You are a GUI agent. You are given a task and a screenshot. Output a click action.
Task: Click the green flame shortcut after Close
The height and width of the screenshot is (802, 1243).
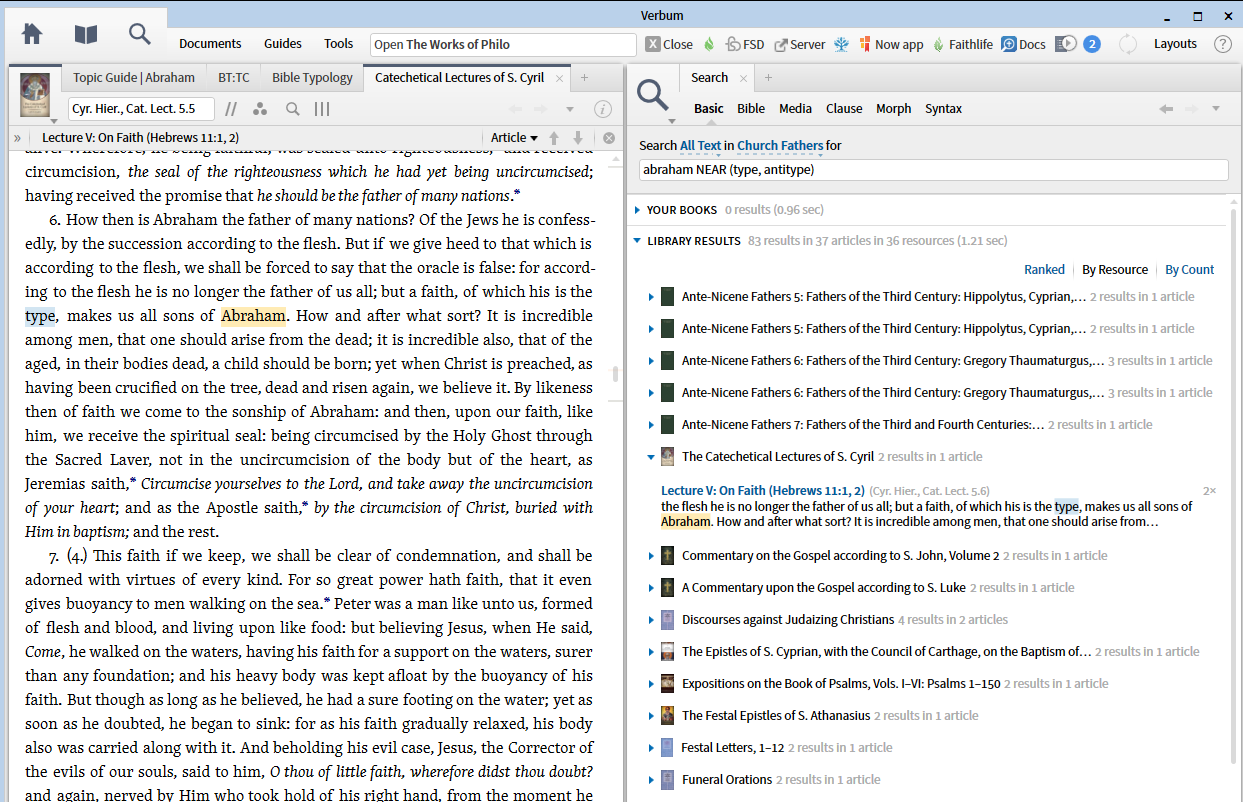(709, 44)
